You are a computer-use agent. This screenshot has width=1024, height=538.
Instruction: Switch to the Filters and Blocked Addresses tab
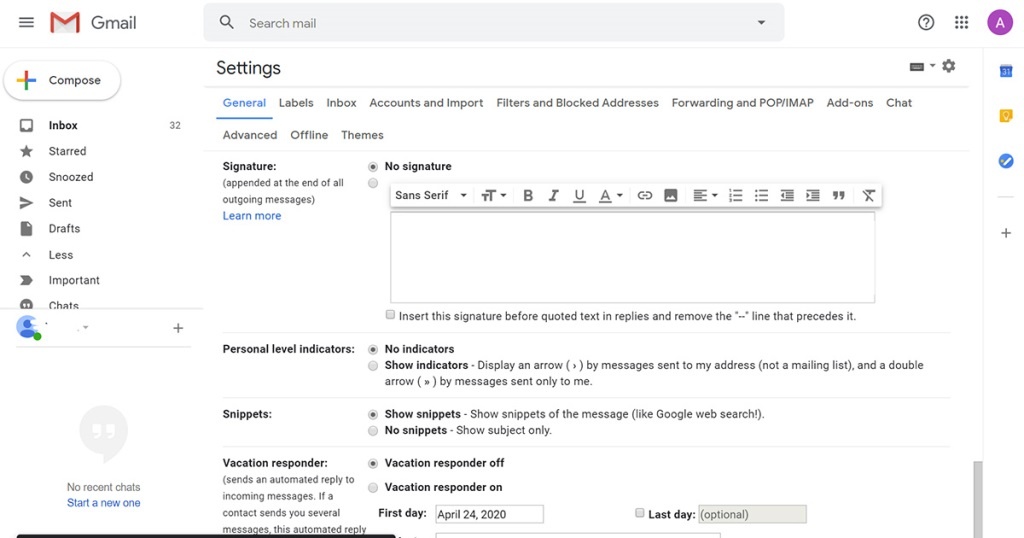[577, 103]
